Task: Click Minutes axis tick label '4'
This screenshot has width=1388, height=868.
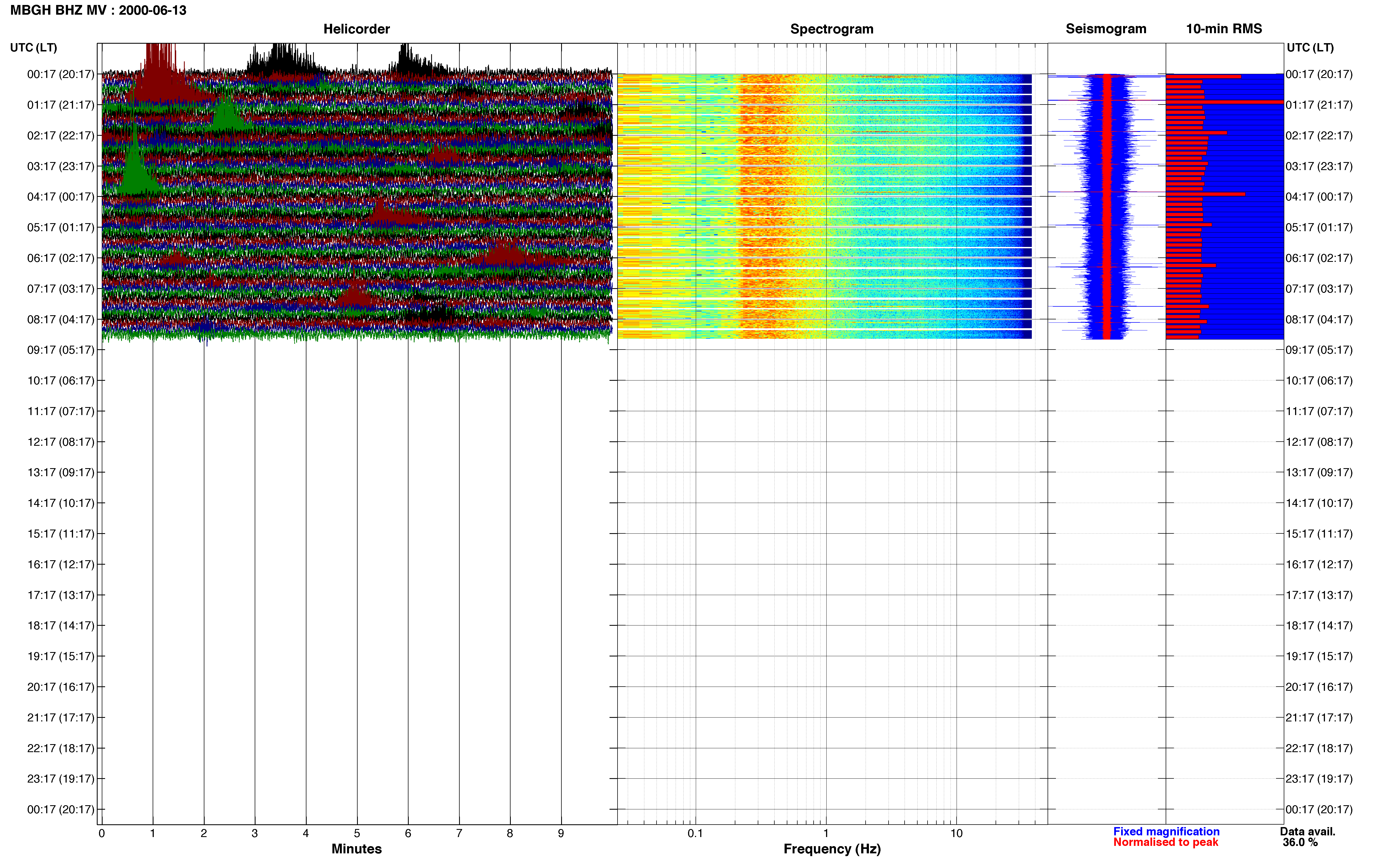Action: coord(306,833)
